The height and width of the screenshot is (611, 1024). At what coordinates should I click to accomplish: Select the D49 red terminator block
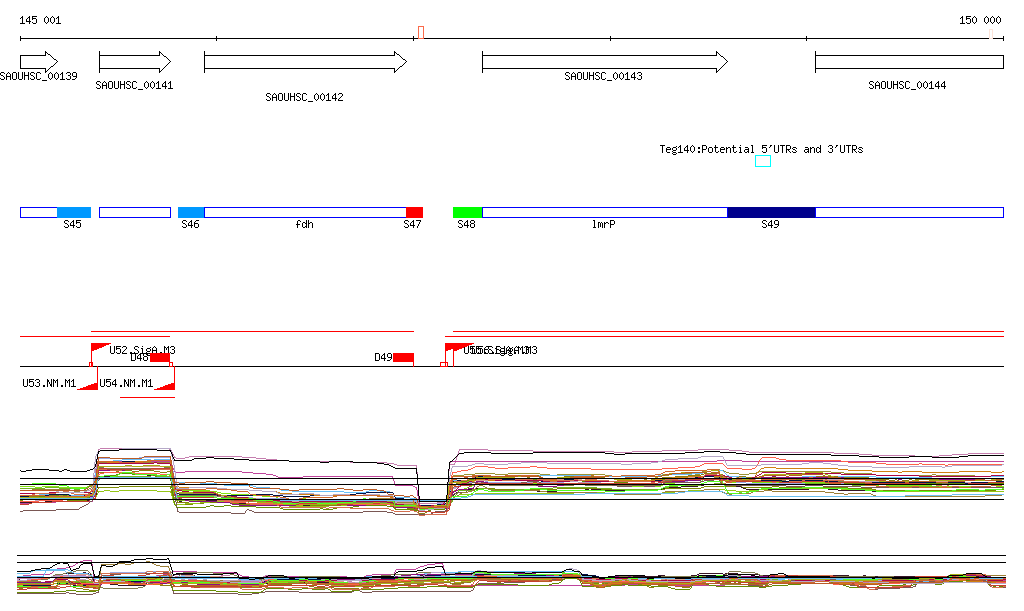click(403, 357)
